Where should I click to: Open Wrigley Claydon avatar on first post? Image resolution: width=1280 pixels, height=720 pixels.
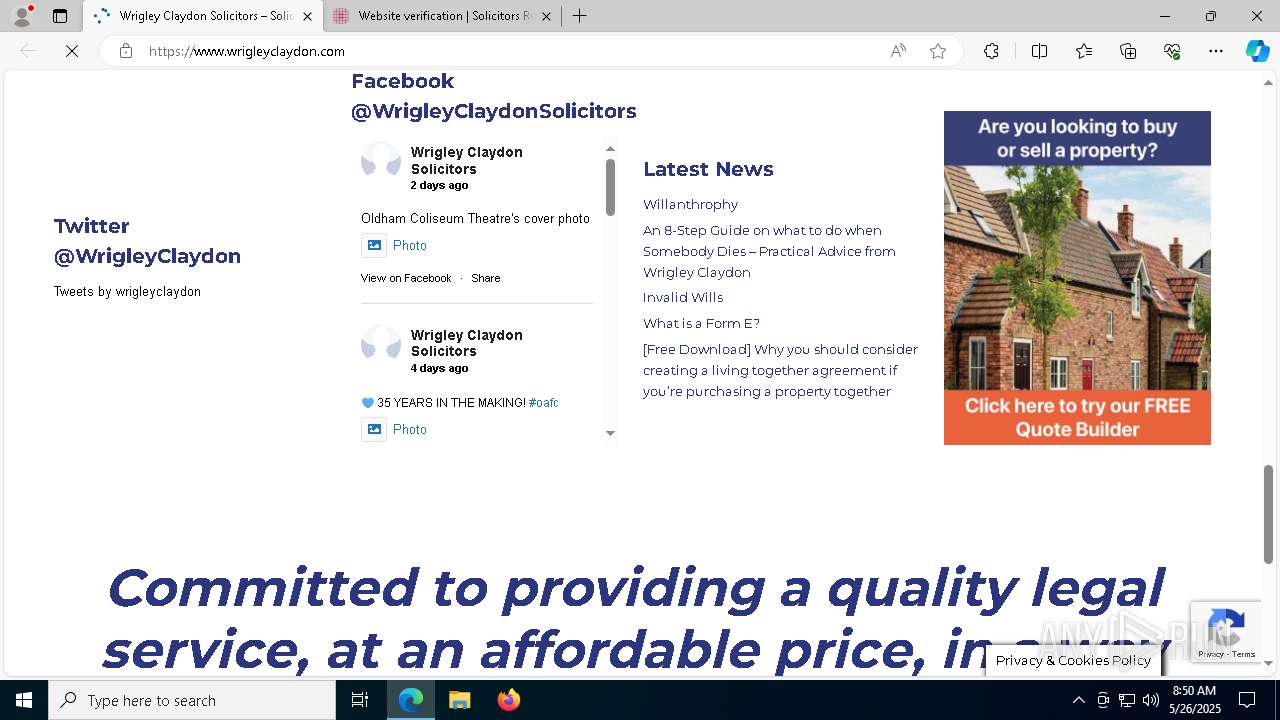pos(381,161)
